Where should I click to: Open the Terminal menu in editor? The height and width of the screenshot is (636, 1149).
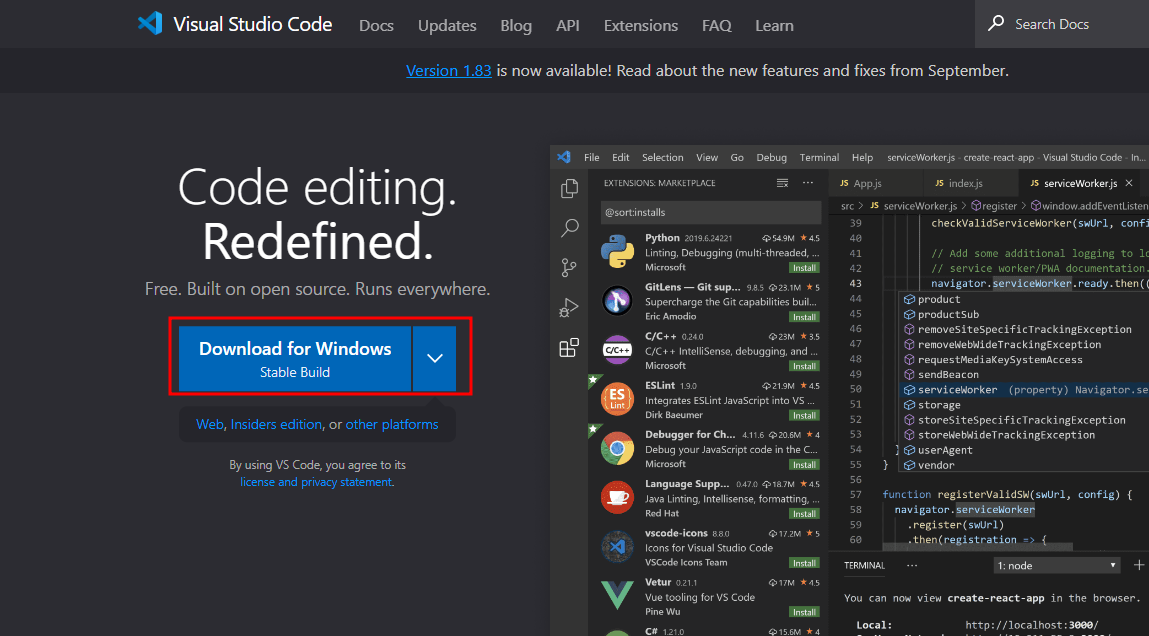tap(819, 158)
